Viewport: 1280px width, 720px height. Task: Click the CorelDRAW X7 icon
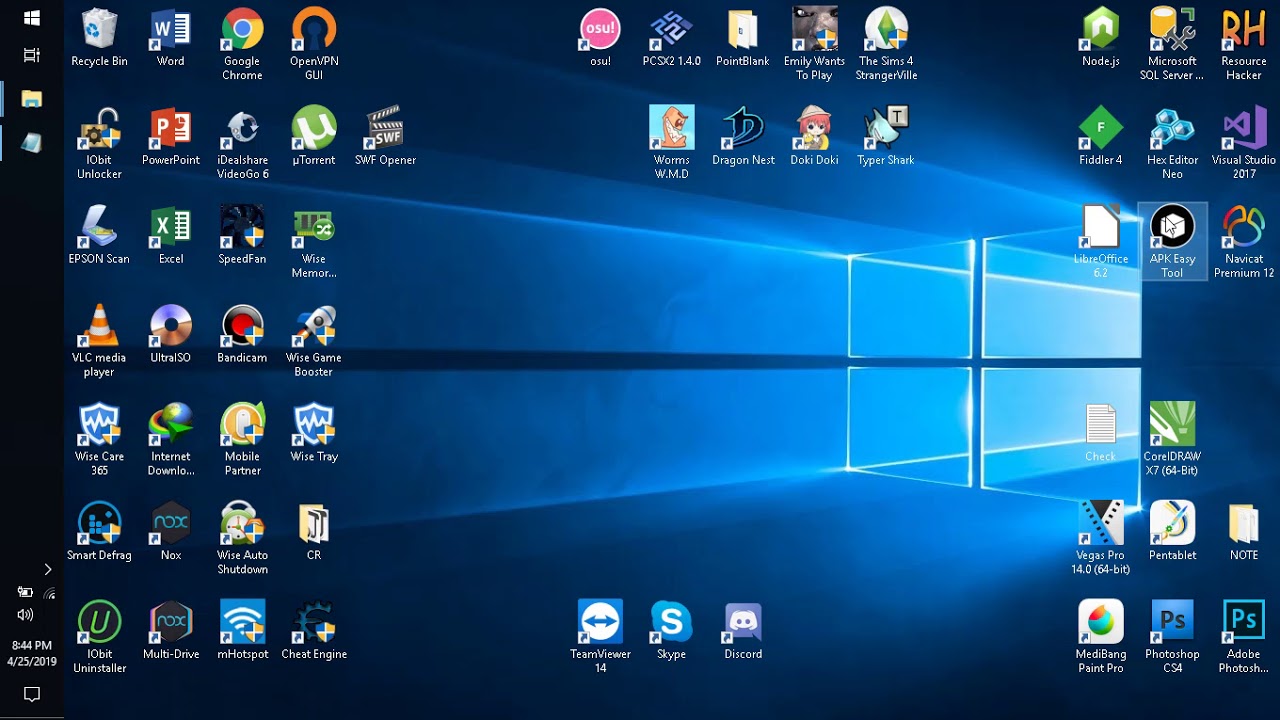pyautogui.click(x=1172, y=441)
